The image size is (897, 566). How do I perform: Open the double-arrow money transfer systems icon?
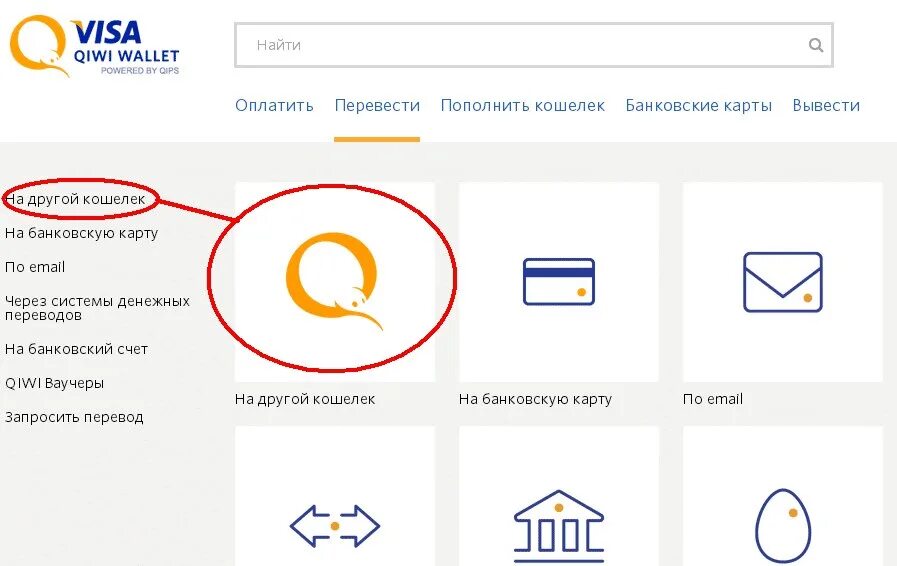click(335, 525)
